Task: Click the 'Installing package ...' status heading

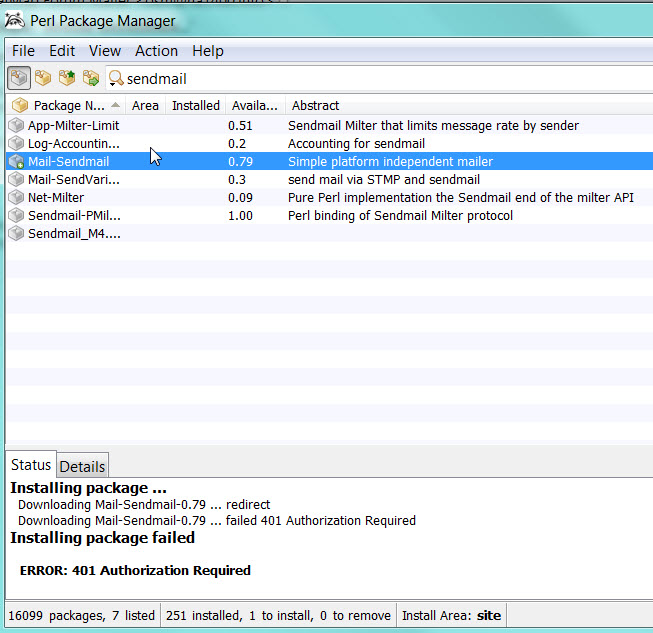Action: click(88, 488)
